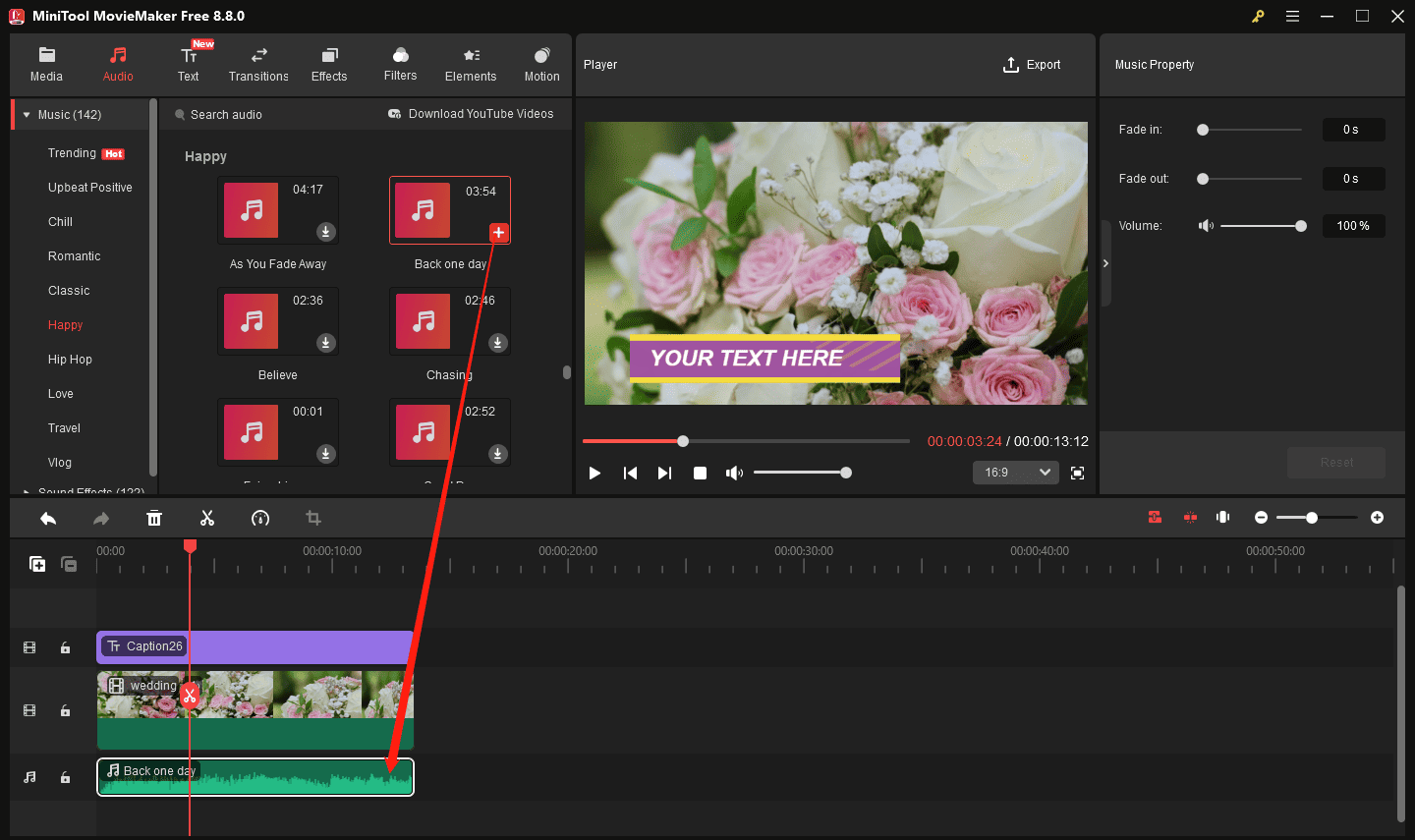1415x840 pixels.
Task: Zoom out the timeline
Action: pyautogui.click(x=1261, y=518)
